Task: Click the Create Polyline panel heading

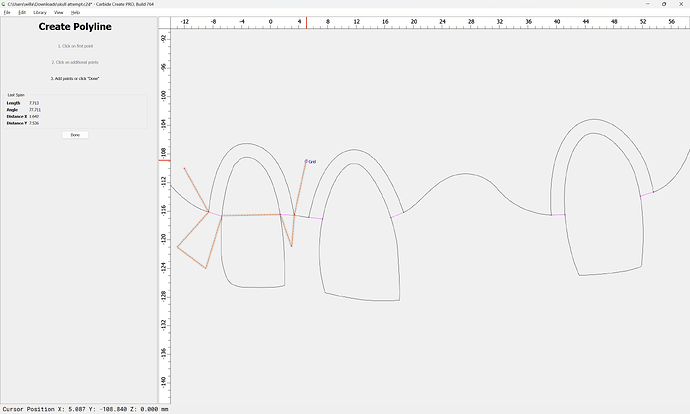Action: coord(75,27)
